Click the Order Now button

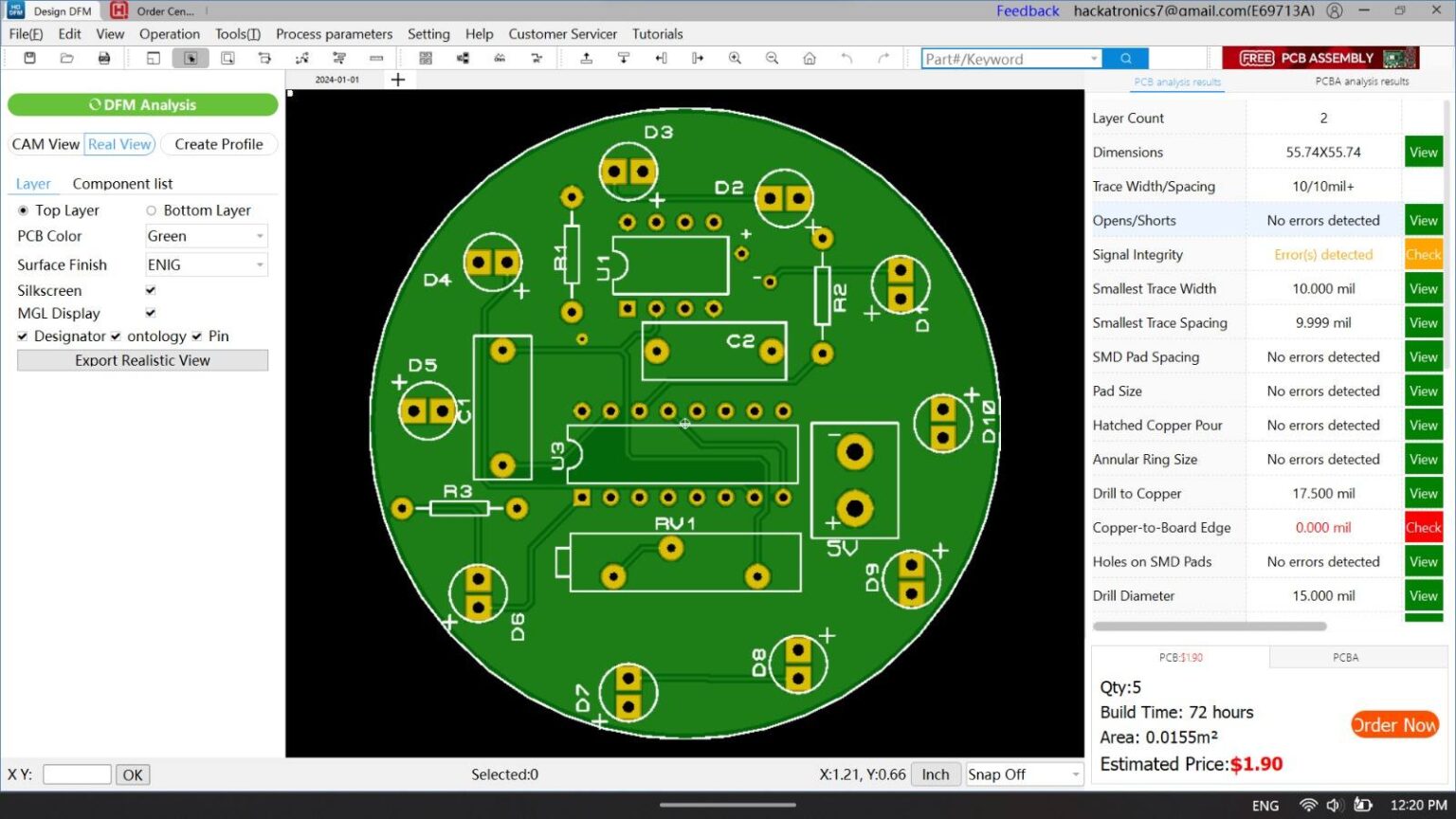(x=1394, y=724)
